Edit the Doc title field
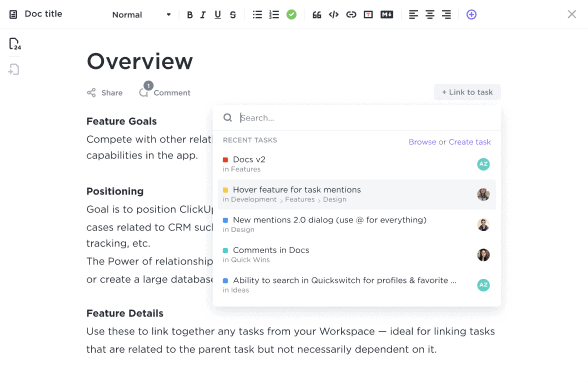This screenshot has width=588, height=391. pyautogui.click(x=44, y=14)
